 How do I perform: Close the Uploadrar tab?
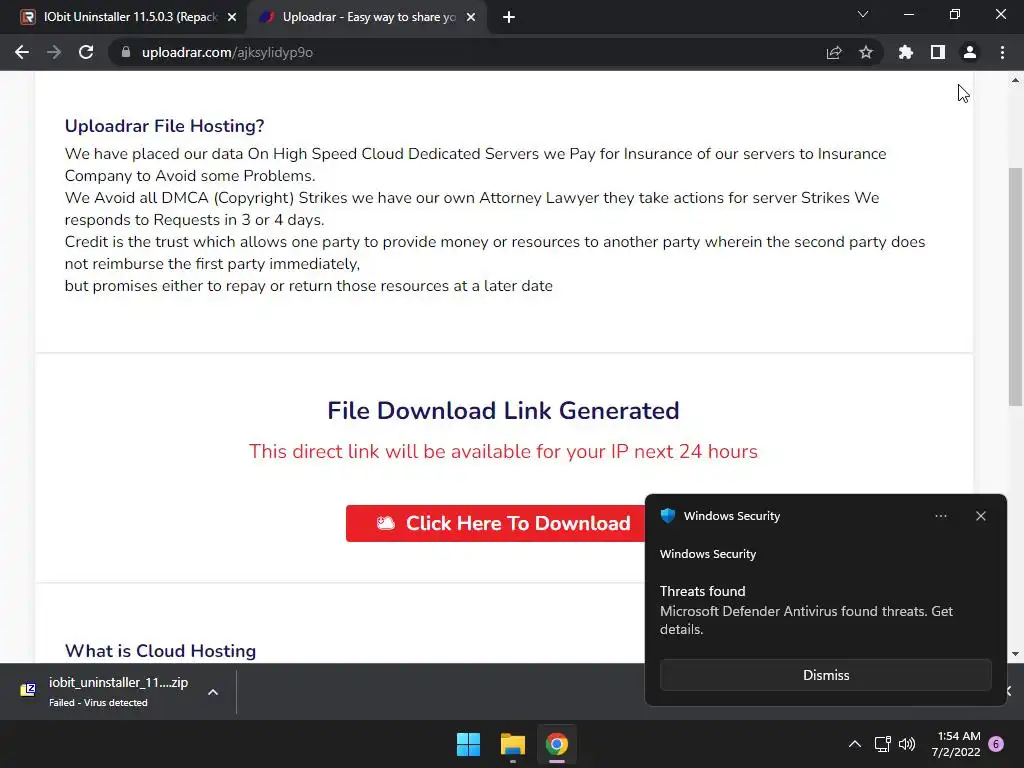[x=471, y=18]
